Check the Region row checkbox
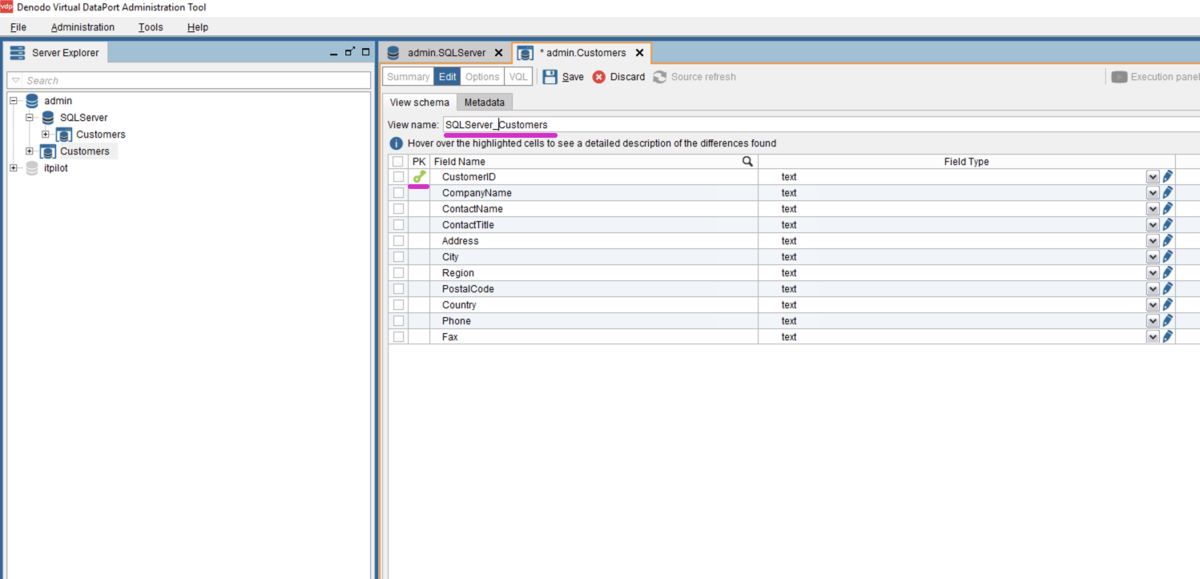This screenshot has width=1200, height=579. click(398, 273)
